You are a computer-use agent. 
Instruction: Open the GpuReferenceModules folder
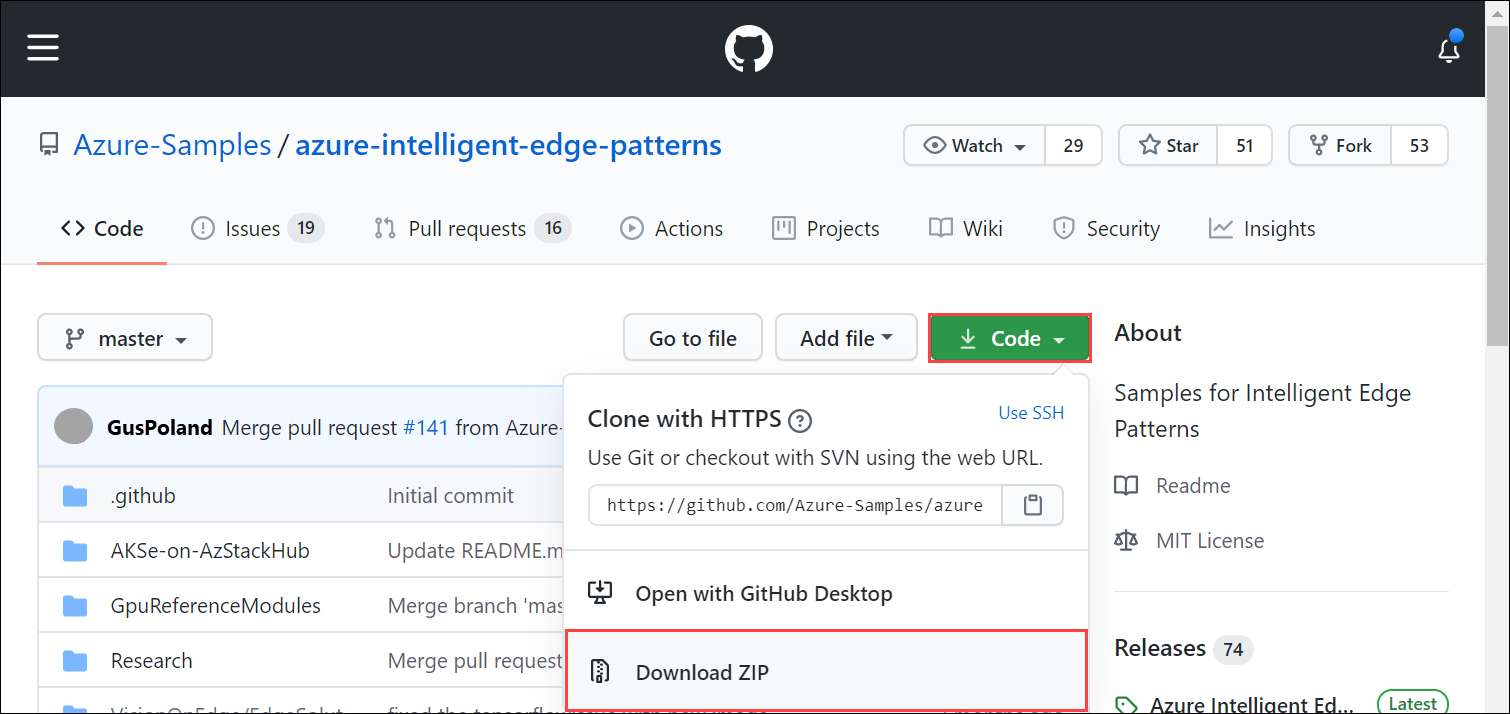click(x=216, y=606)
